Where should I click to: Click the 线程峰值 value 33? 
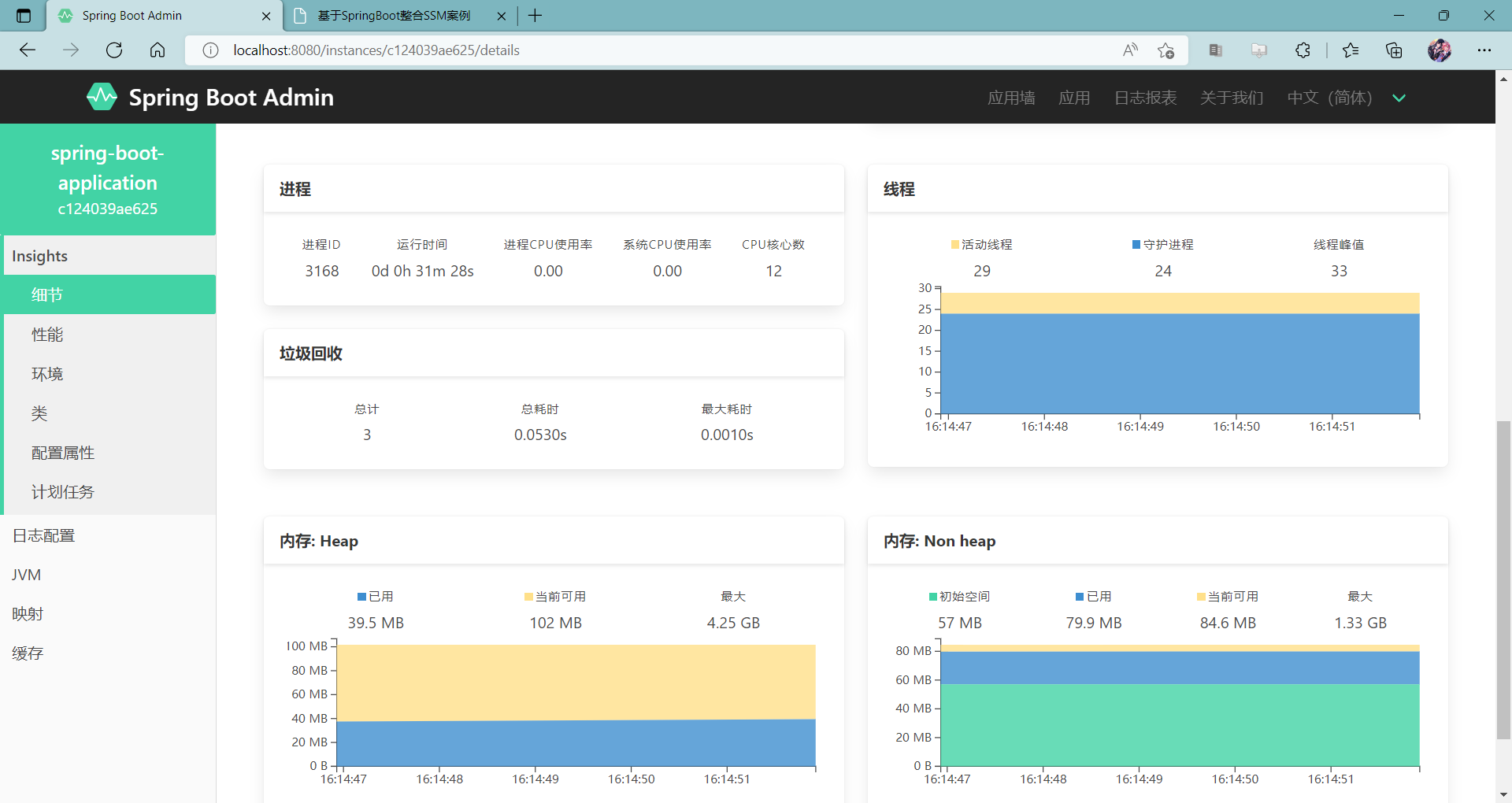(1339, 271)
